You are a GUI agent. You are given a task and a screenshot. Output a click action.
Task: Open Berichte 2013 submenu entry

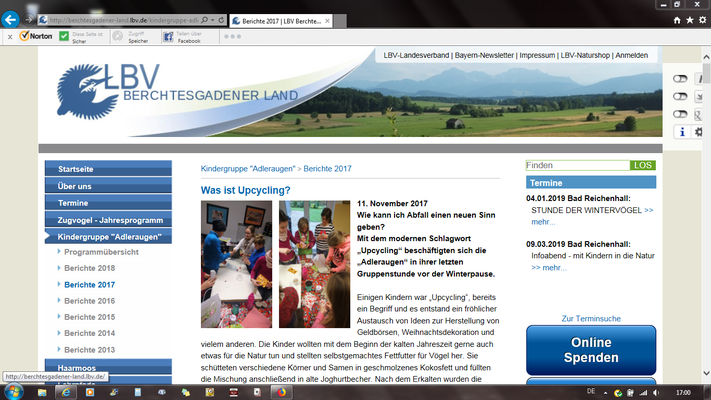tap(89, 350)
